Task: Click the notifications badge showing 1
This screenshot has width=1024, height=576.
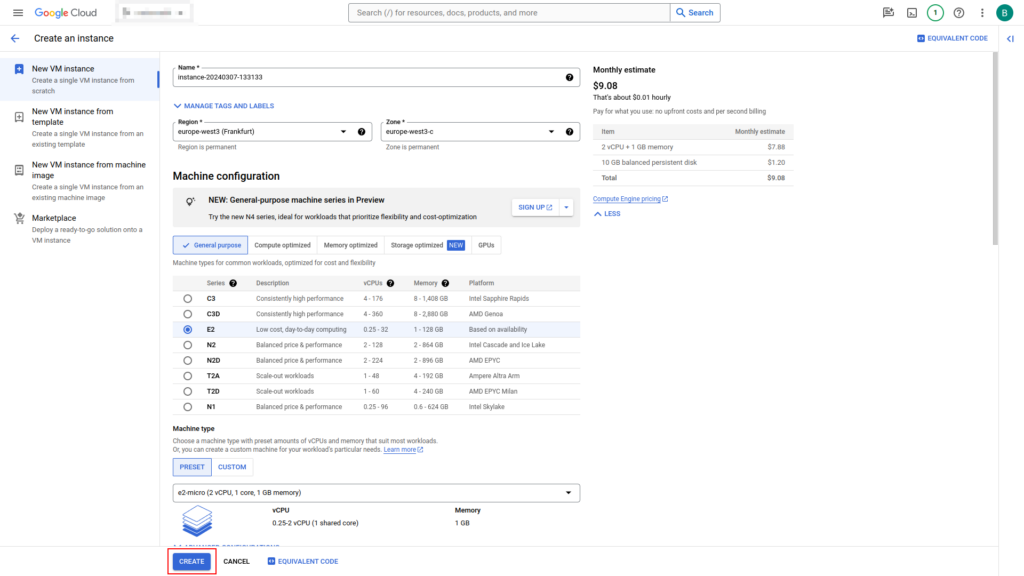Action: coord(935,13)
